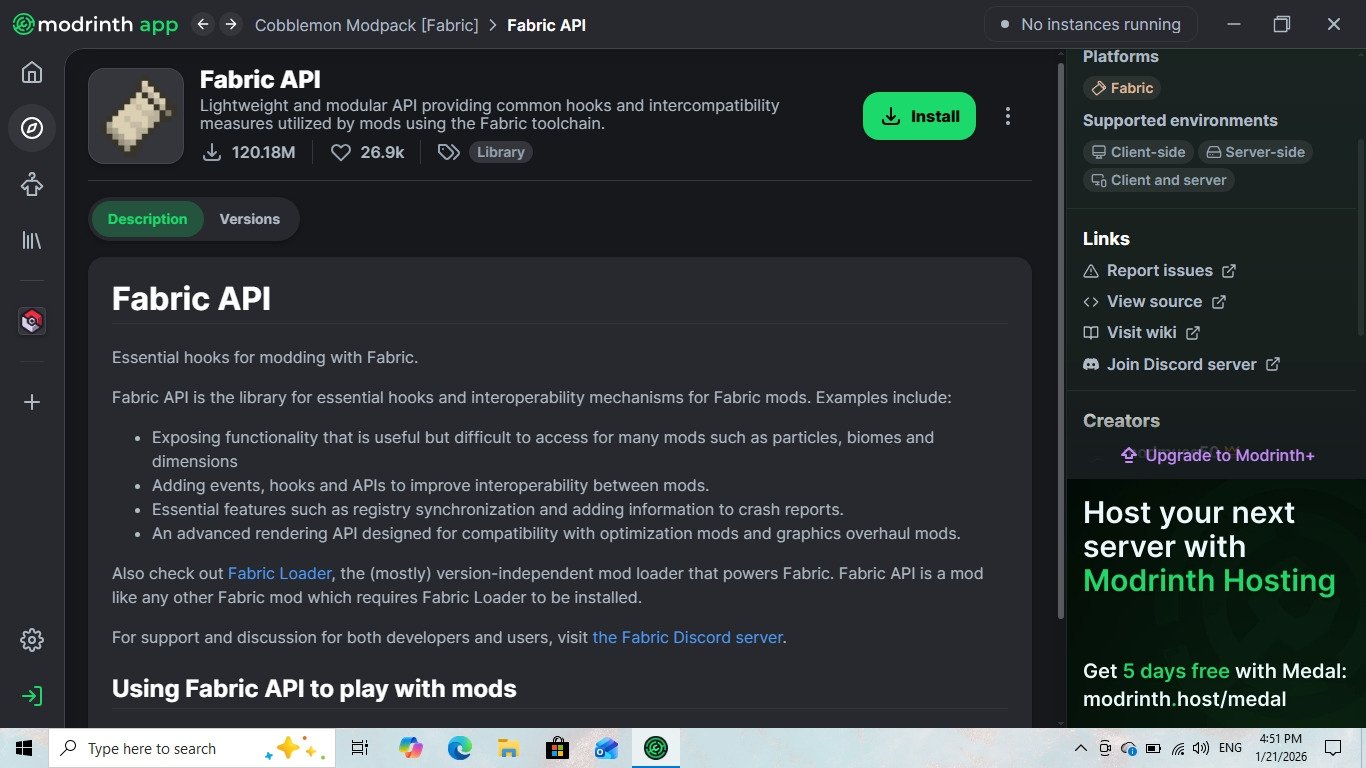Viewport: 1366px width, 768px height.
Task: Open the Home page in sidebar
Action: 32,73
